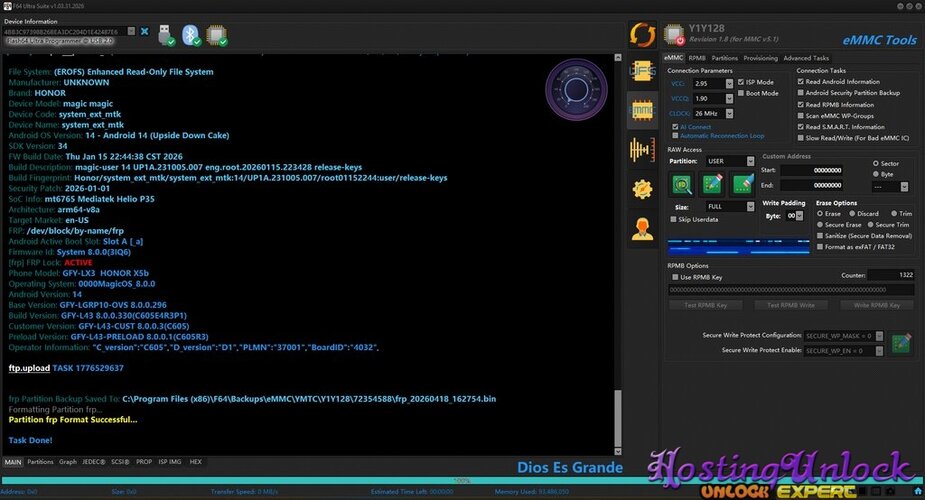Switch to the Graph log tab
This screenshot has width=925, height=500.
tap(68, 462)
